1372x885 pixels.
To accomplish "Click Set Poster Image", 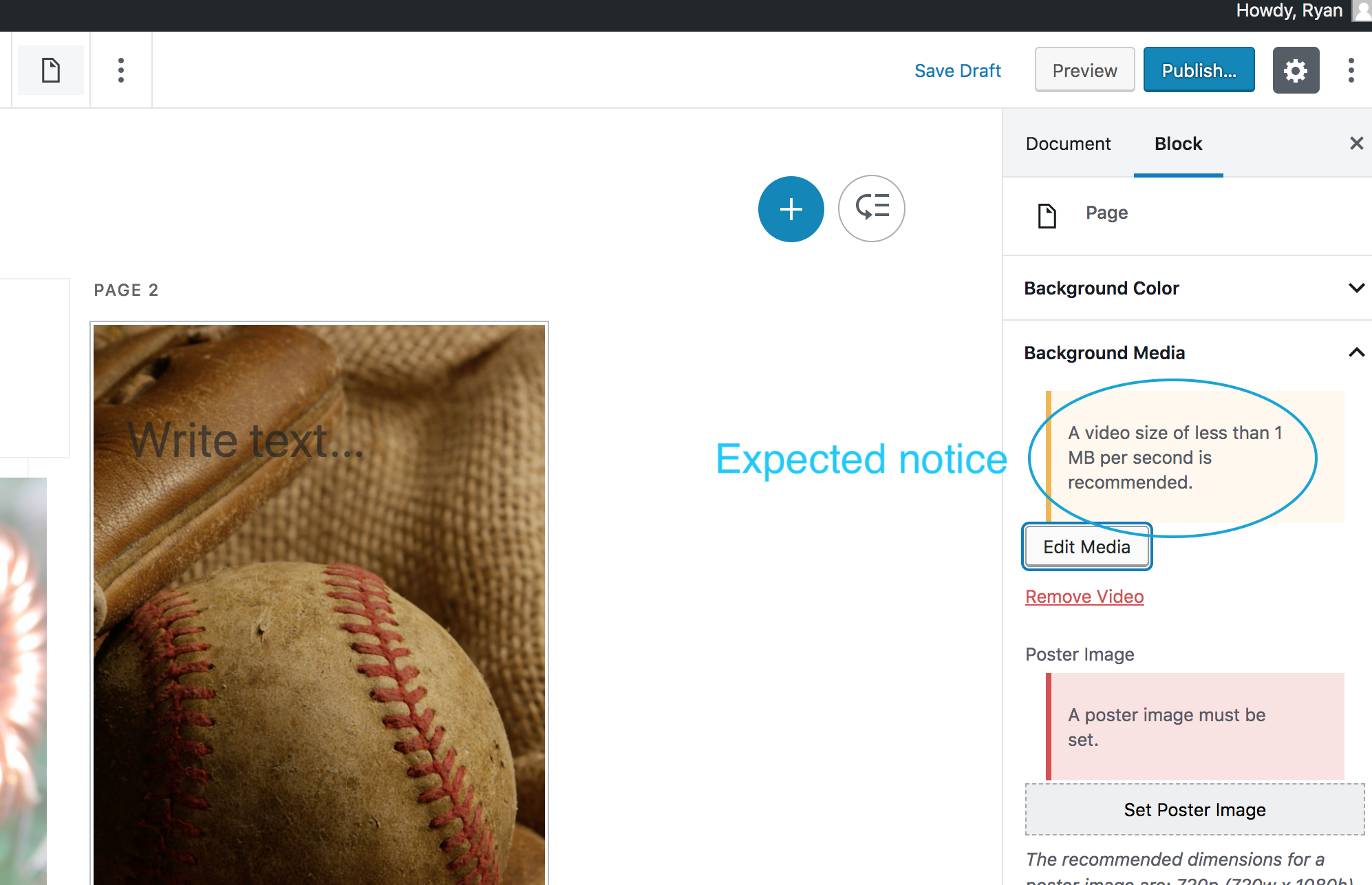I will pos(1194,809).
